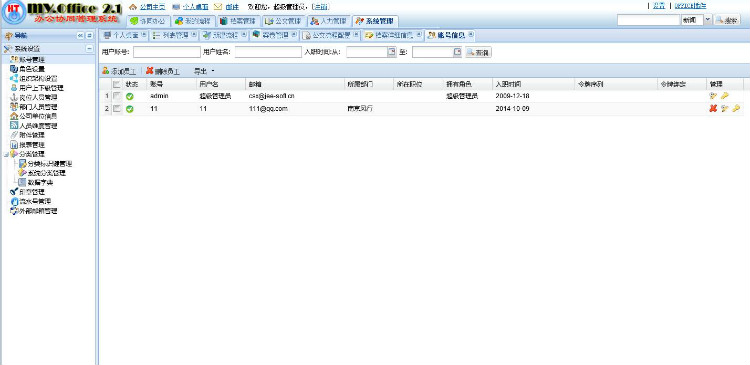Open the end date calendar picker
The width and height of the screenshot is (750, 365).
click(x=458, y=52)
